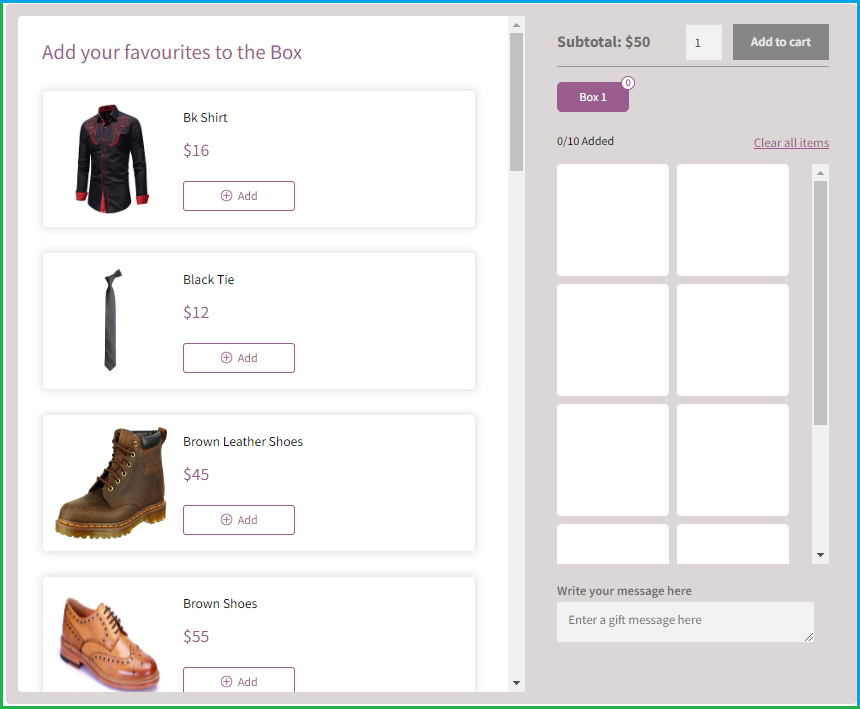Select the first empty slot in the box grid

coord(612,219)
